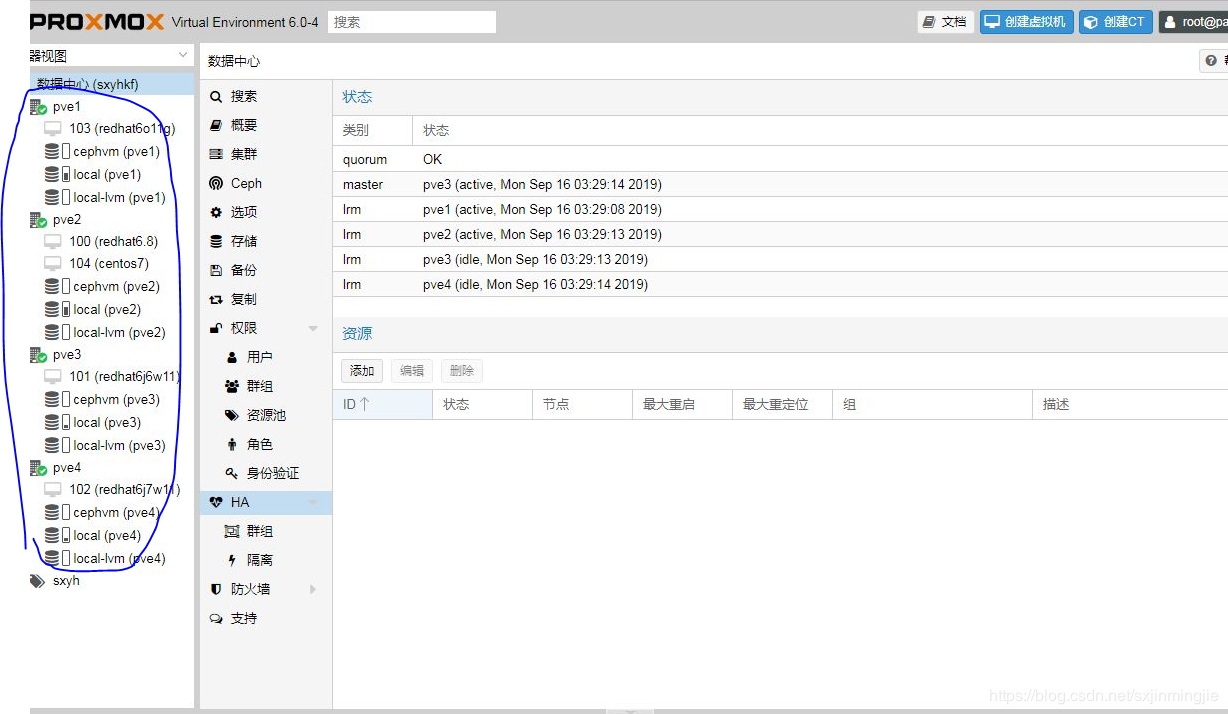Click the 删除 resource button
This screenshot has height=714, width=1228.
coord(462,371)
